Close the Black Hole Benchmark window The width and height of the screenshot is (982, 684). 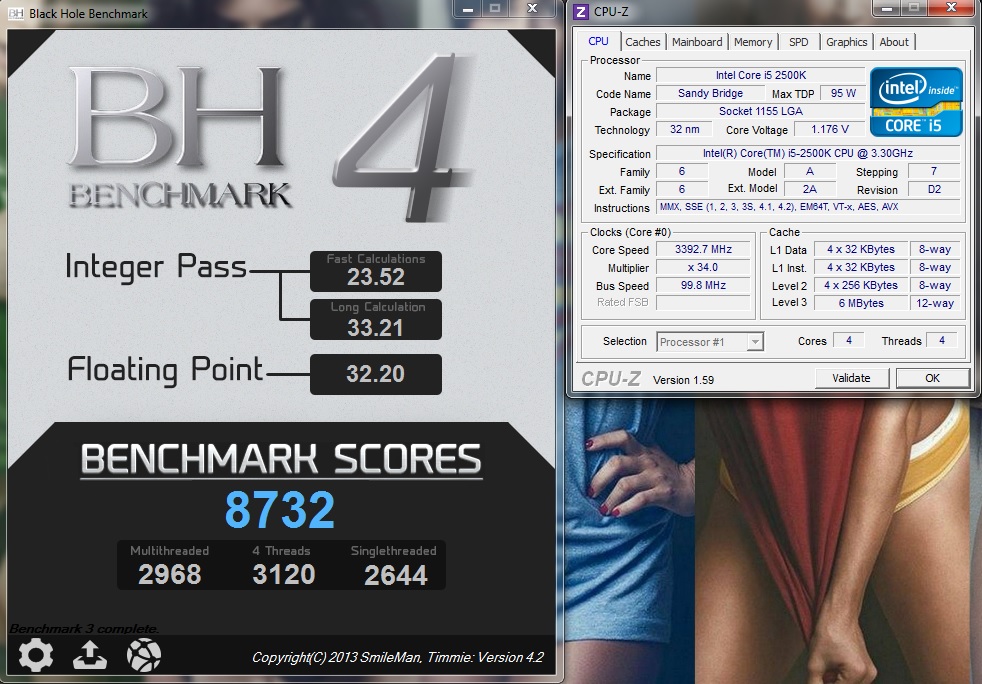click(532, 8)
